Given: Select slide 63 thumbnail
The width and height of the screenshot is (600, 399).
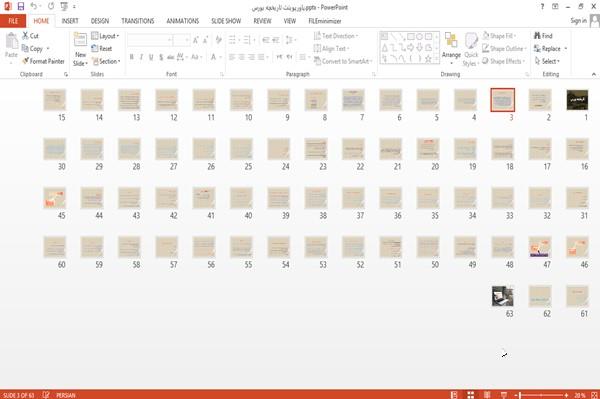Looking at the screenshot, I should click(502, 296).
